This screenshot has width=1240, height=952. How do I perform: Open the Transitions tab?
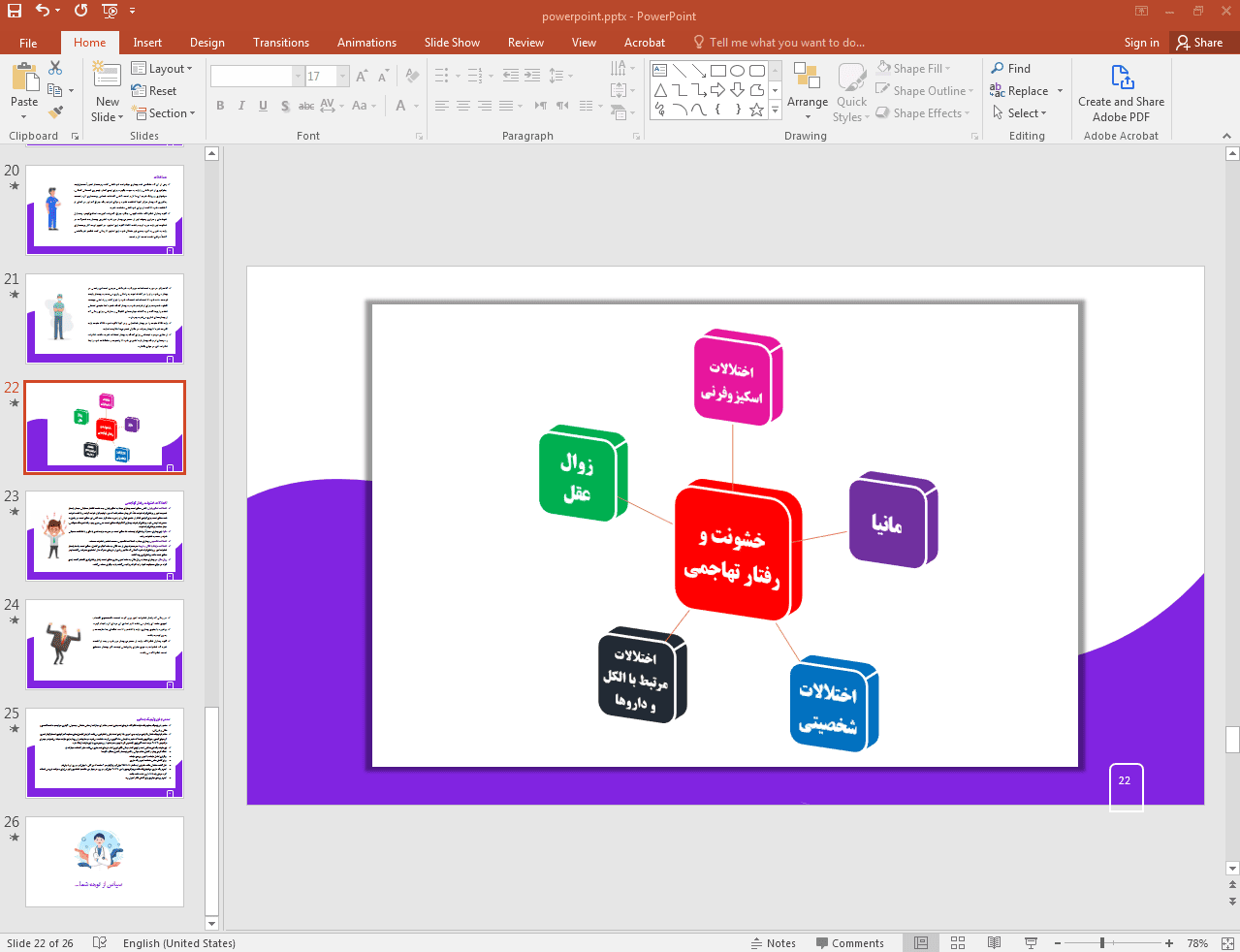tap(280, 43)
